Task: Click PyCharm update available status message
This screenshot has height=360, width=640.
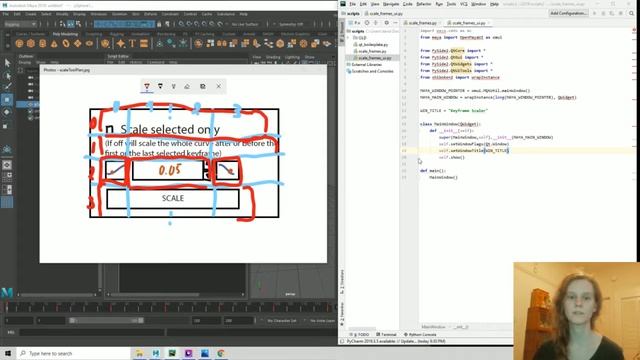Action: click(396, 341)
